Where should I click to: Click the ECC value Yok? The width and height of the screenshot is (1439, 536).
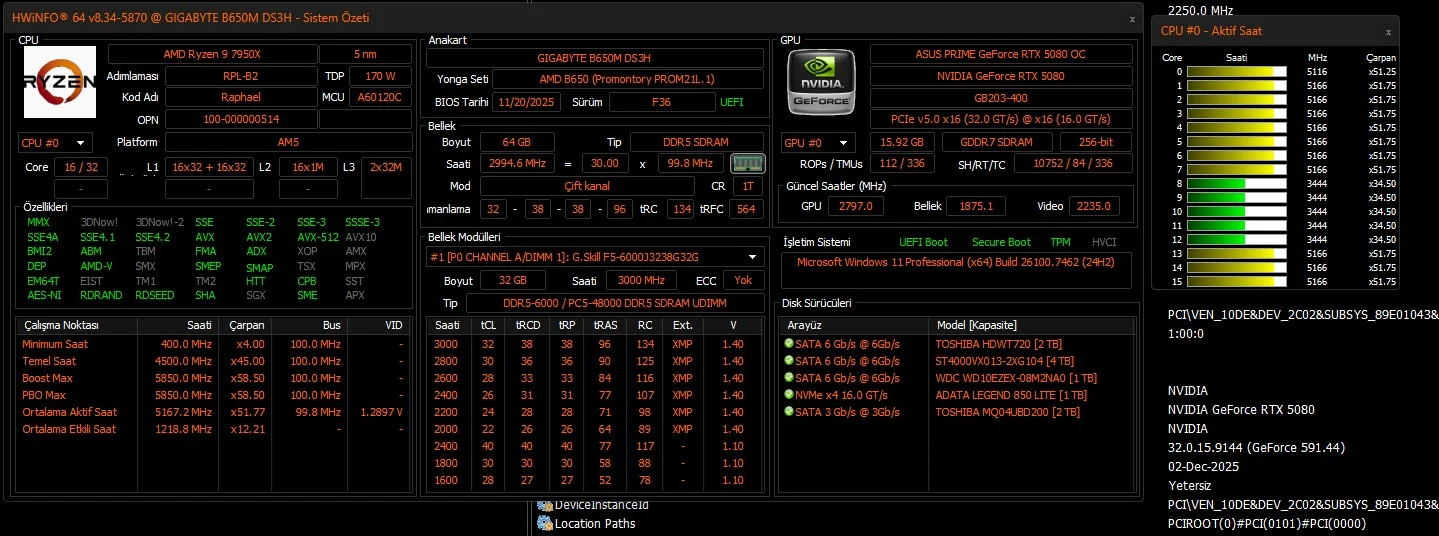click(x=743, y=281)
